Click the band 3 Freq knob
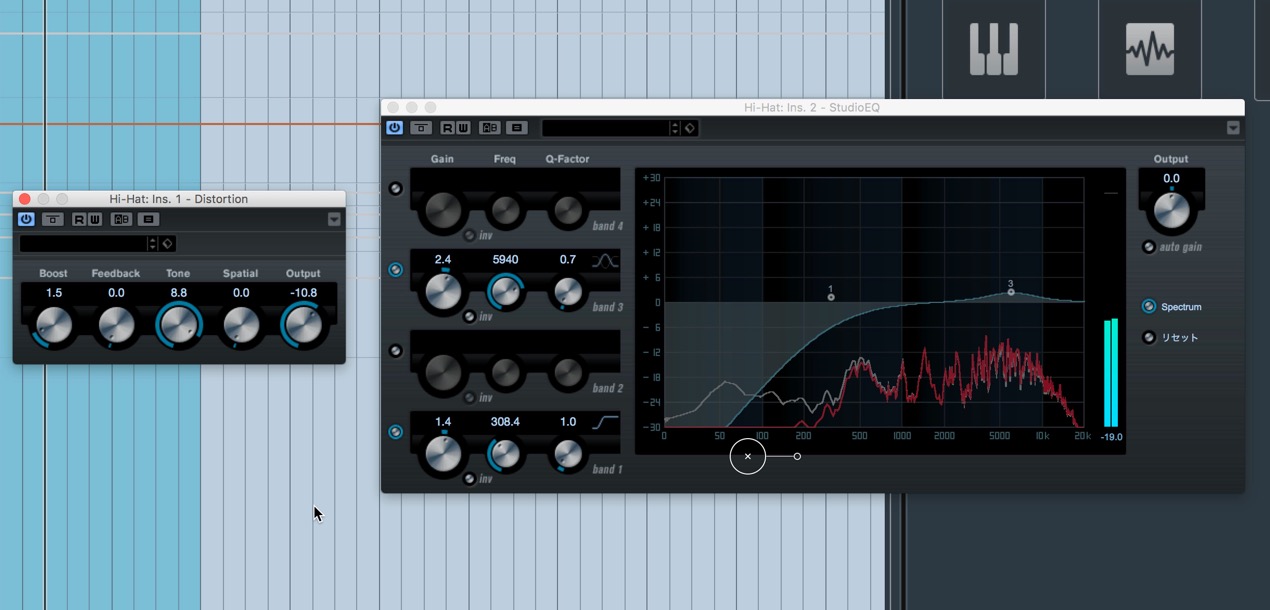Screen dimensions: 1270x610 [505, 291]
